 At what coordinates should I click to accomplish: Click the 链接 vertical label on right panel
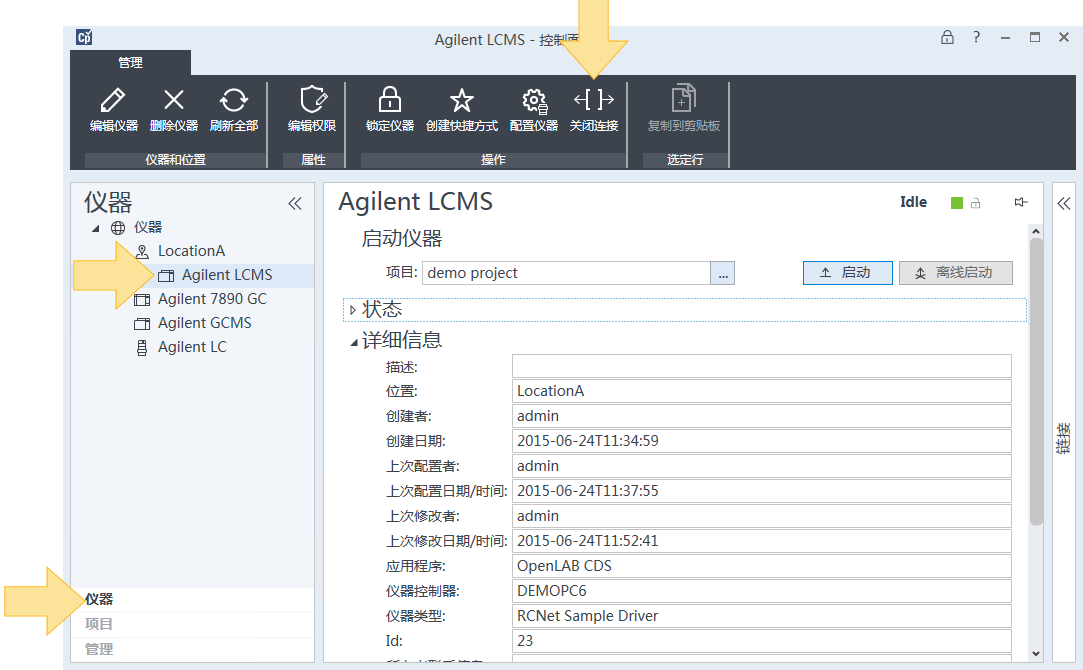click(1064, 439)
